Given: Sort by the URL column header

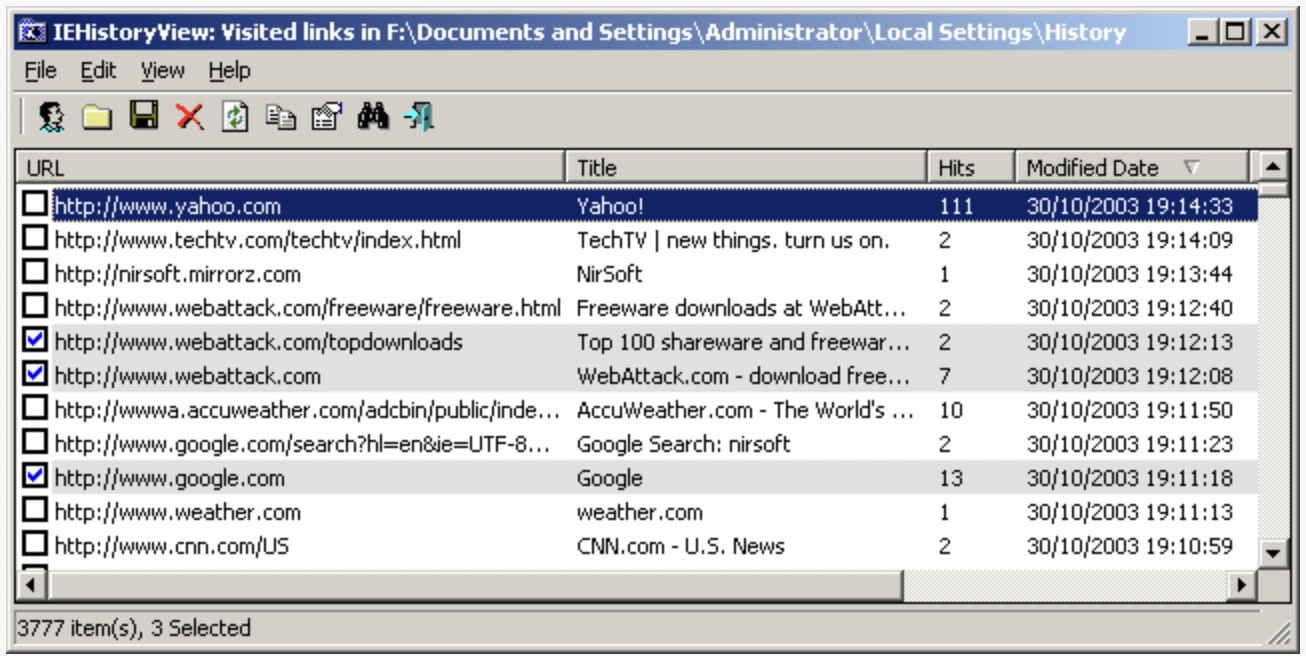Looking at the screenshot, I should (291, 167).
